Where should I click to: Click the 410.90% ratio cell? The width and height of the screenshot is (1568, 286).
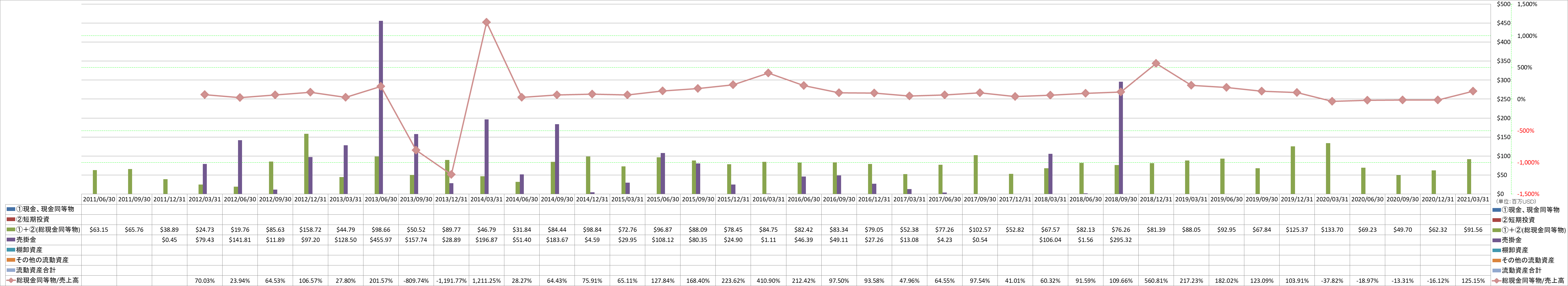(x=768, y=280)
